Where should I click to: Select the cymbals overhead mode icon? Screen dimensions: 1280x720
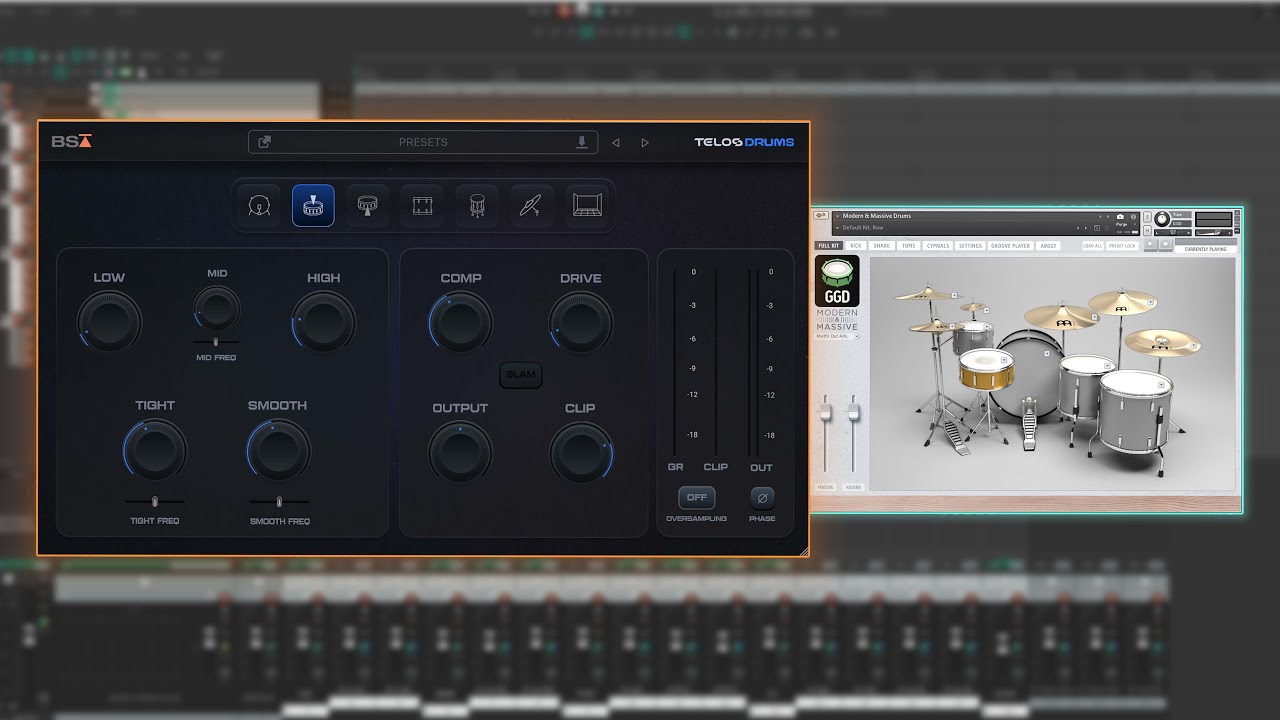click(531, 205)
